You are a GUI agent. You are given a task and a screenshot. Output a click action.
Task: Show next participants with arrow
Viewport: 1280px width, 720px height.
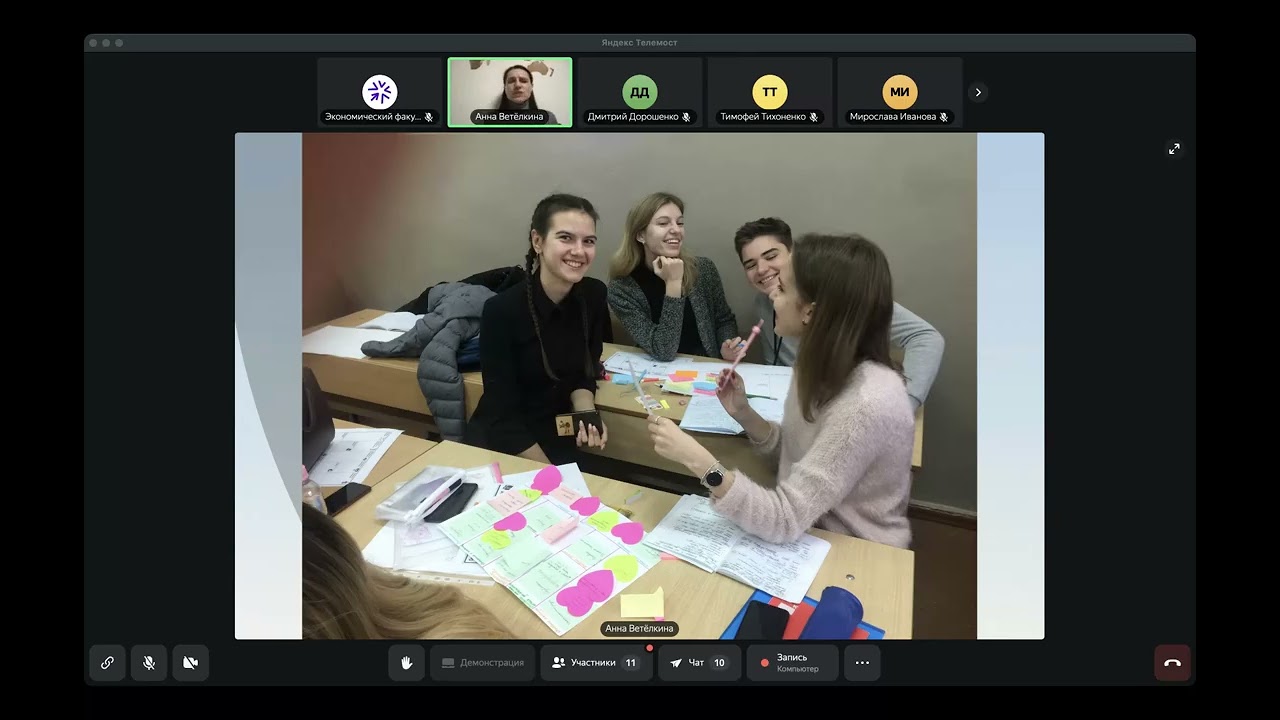978,92
